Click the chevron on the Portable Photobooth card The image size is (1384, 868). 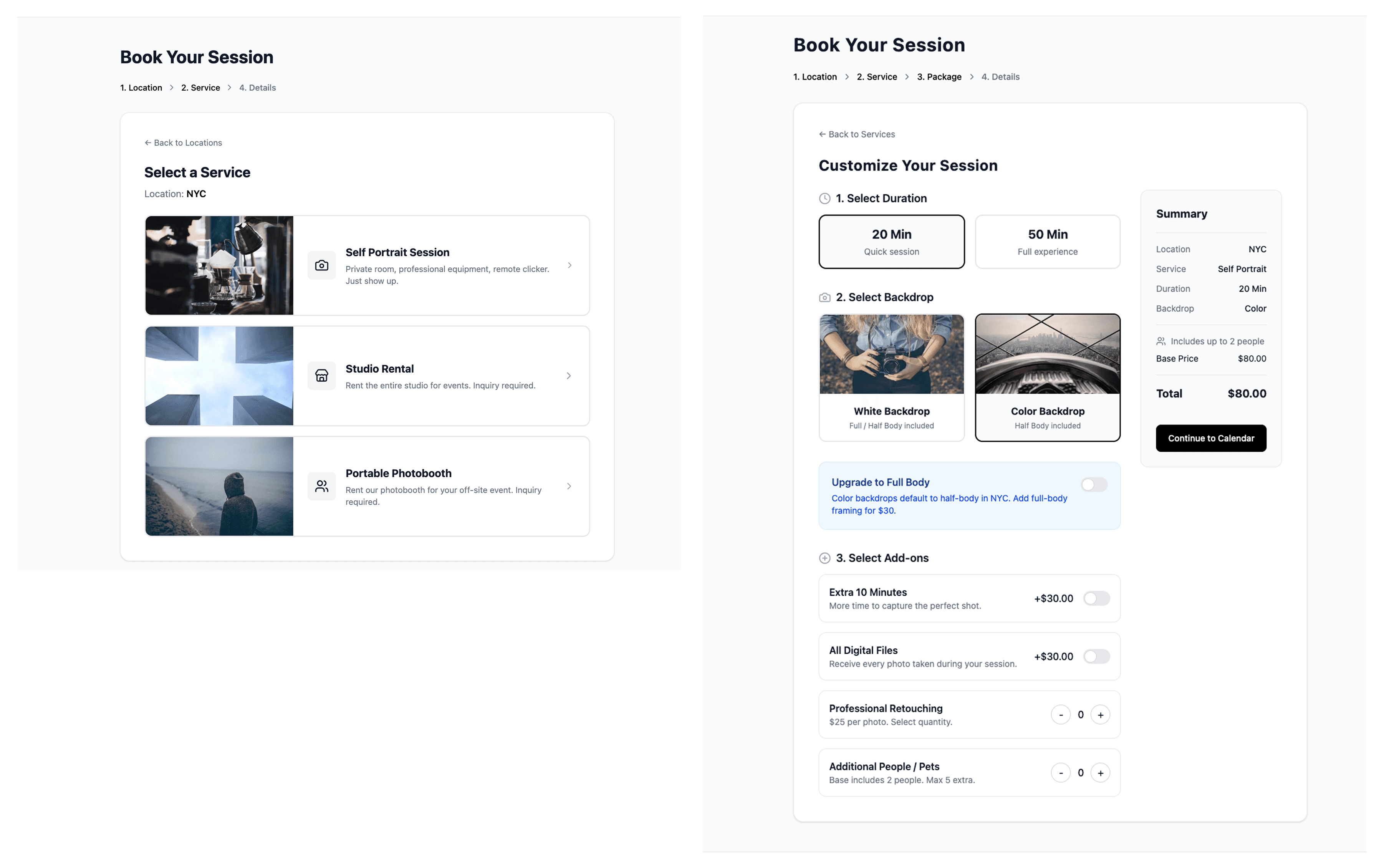coord(569,486)
